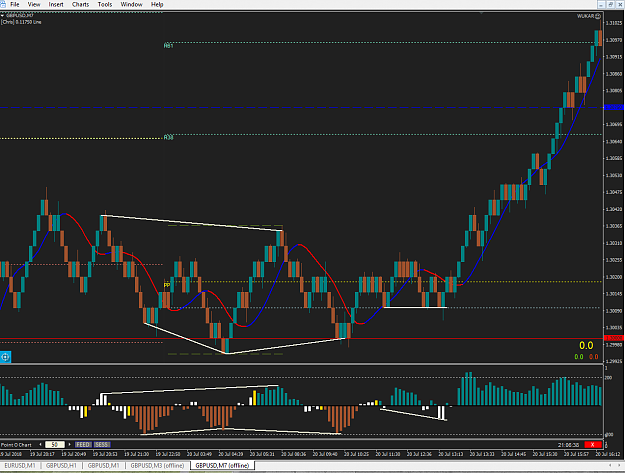Click the yellow PP pivot label
Screen dimensions: 625x473
point(167,285)
